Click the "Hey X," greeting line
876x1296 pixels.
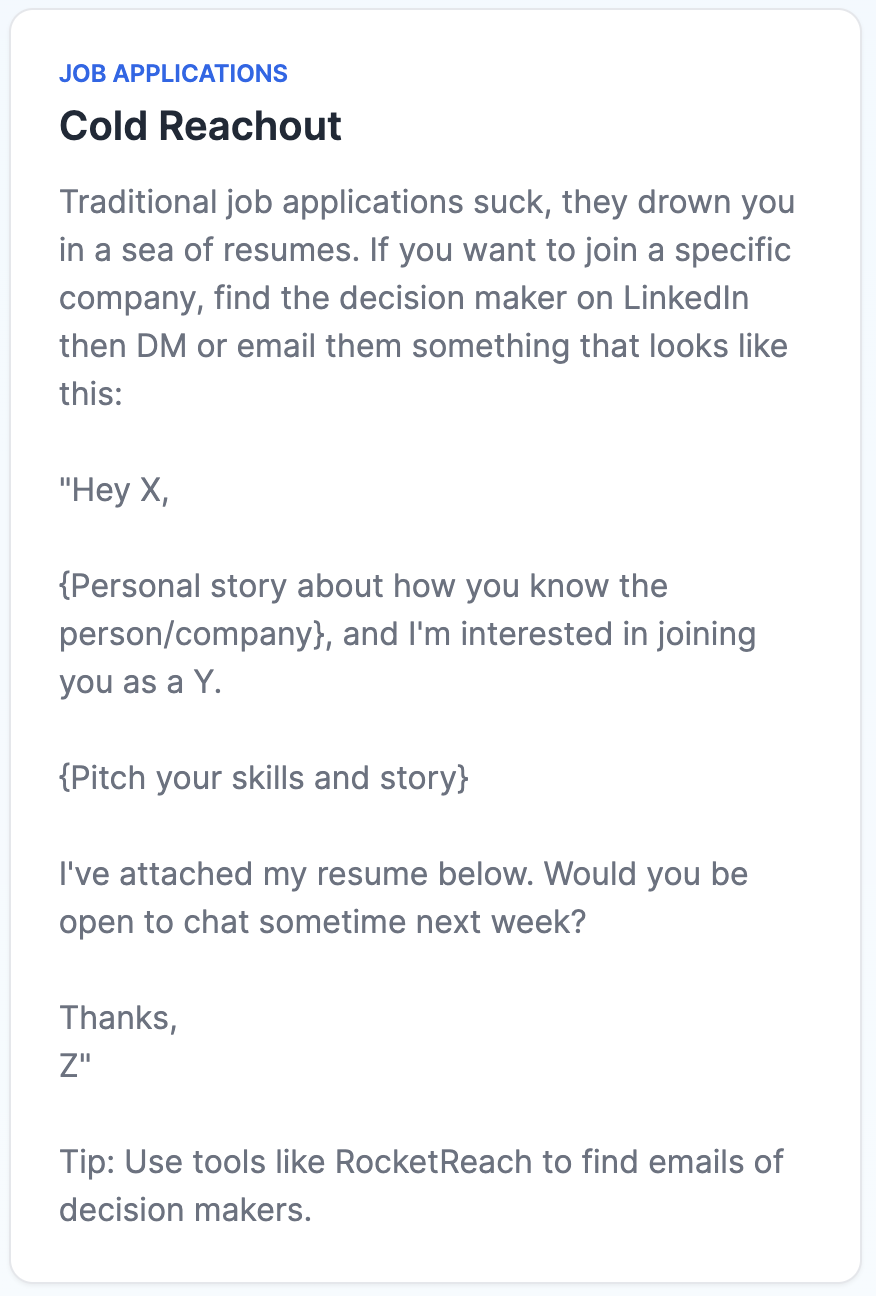point(114,490)
